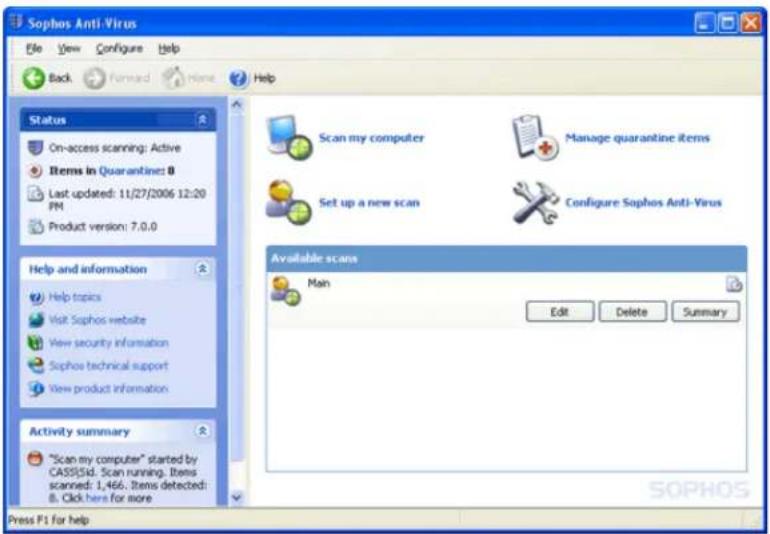Open the Sophos technical support link

[x=109, y=365]
